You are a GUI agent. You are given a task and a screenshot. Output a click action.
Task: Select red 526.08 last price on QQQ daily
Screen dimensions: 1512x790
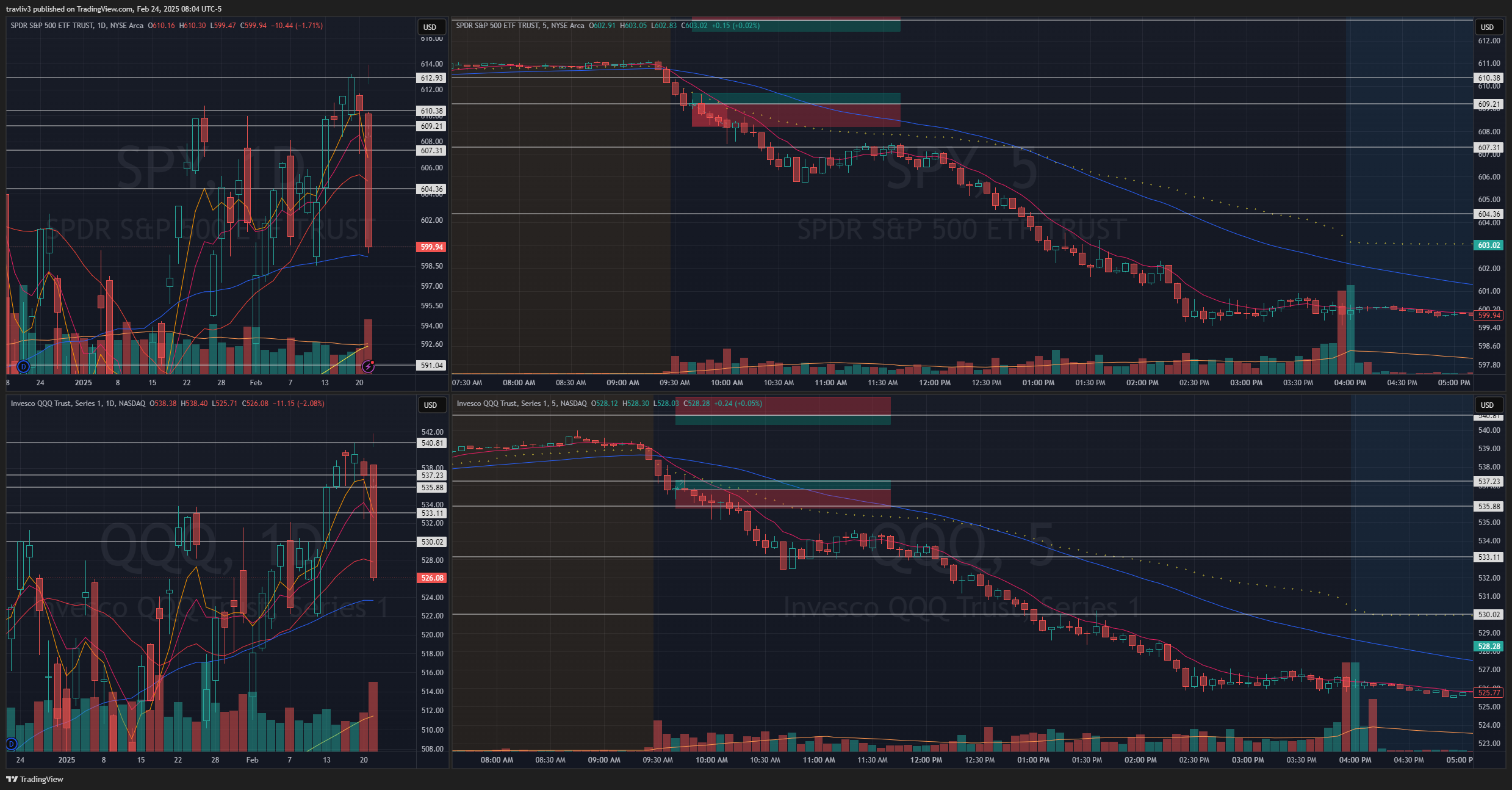point(431,578)
